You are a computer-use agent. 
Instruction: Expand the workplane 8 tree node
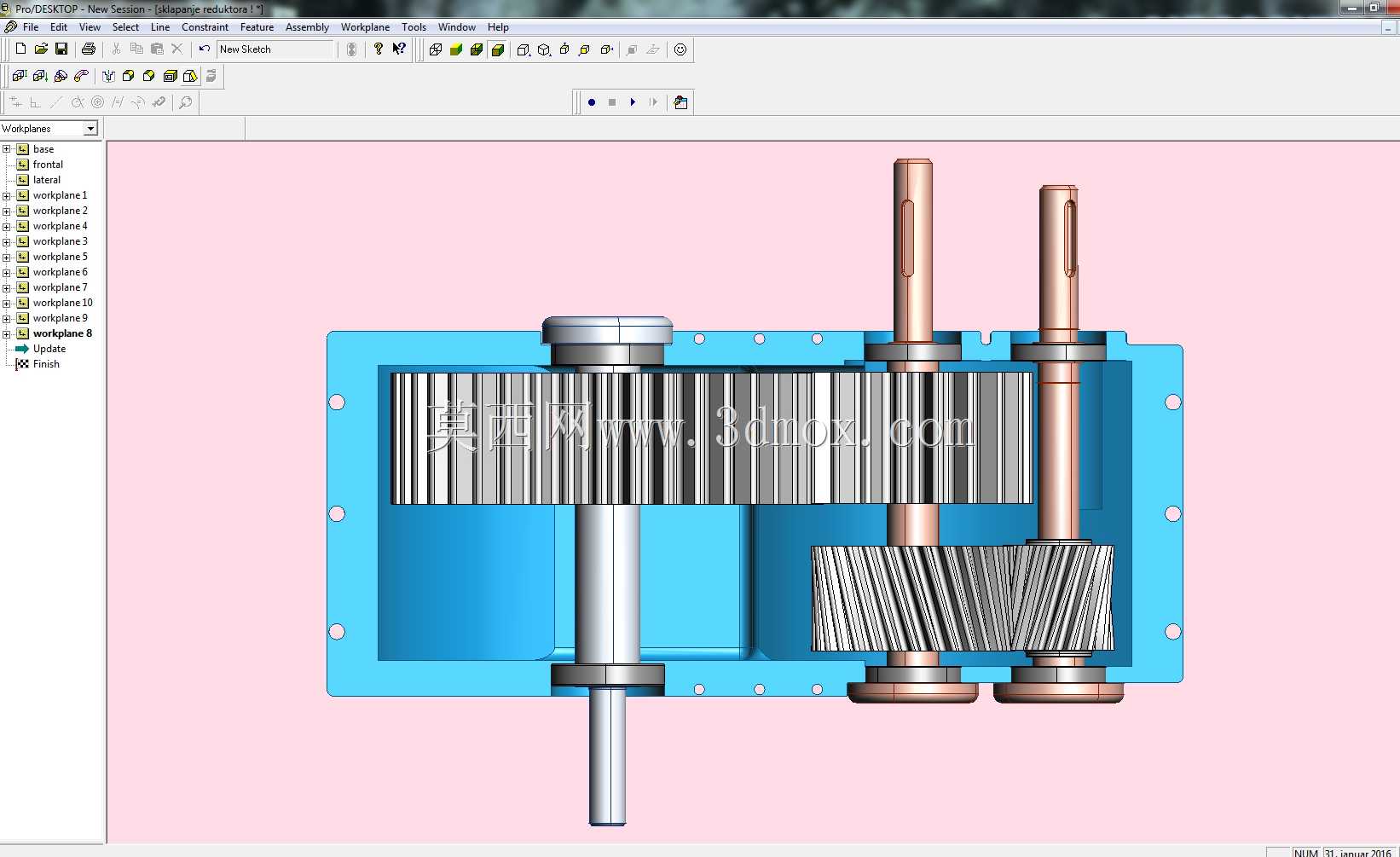click(7, 333)
